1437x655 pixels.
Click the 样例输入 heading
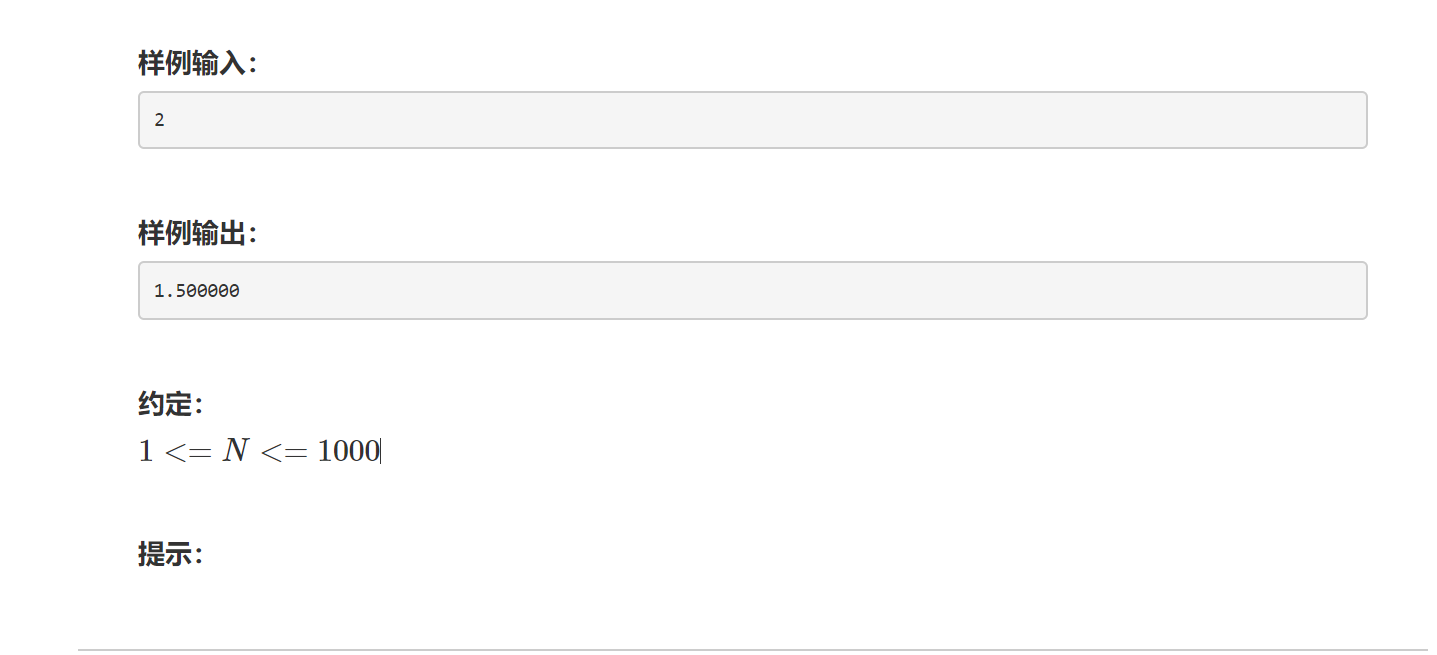pyautogui.click(x=197, y=64)
